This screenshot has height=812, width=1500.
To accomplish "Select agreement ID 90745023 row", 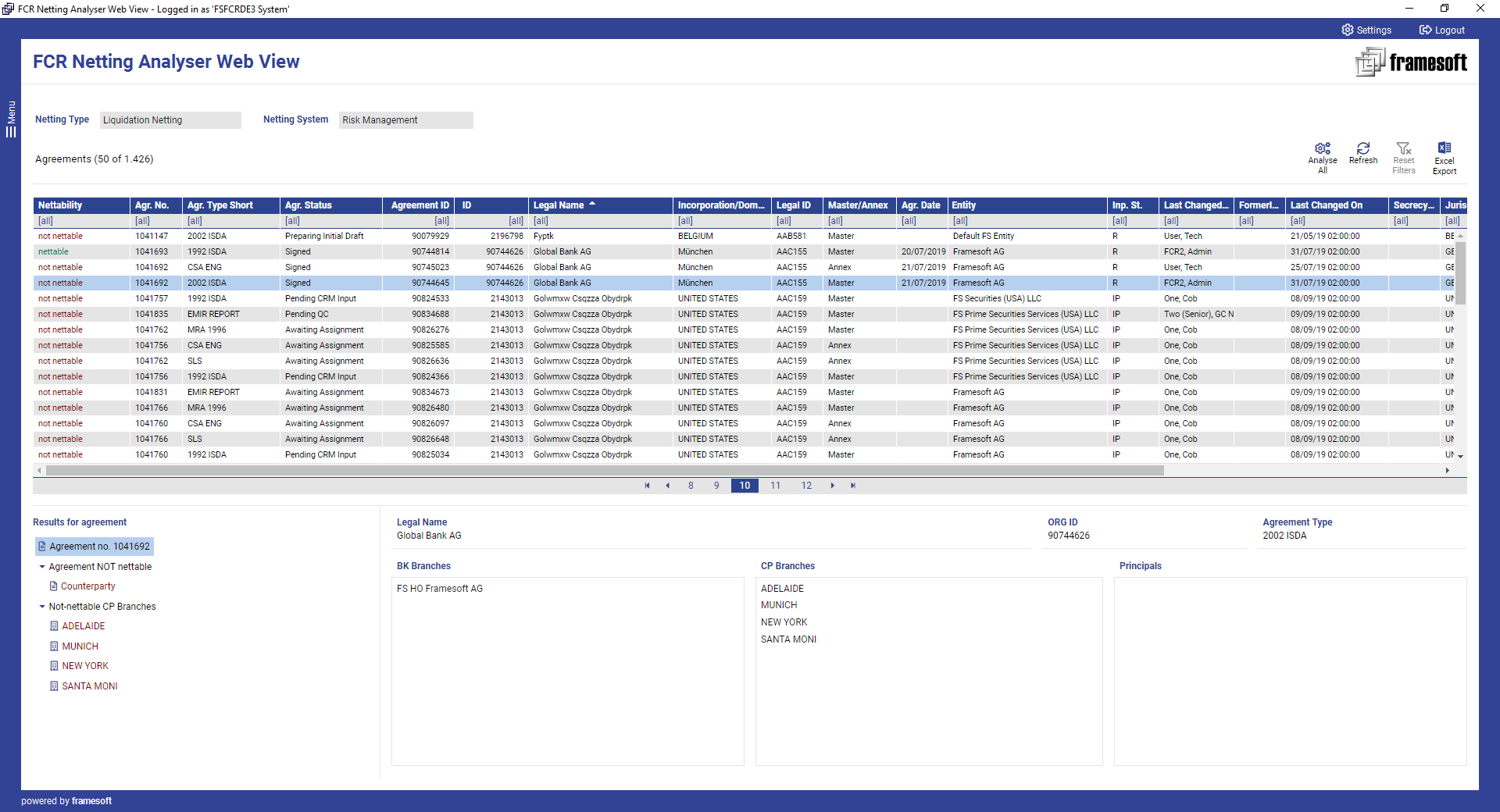I will pos(744,267).
